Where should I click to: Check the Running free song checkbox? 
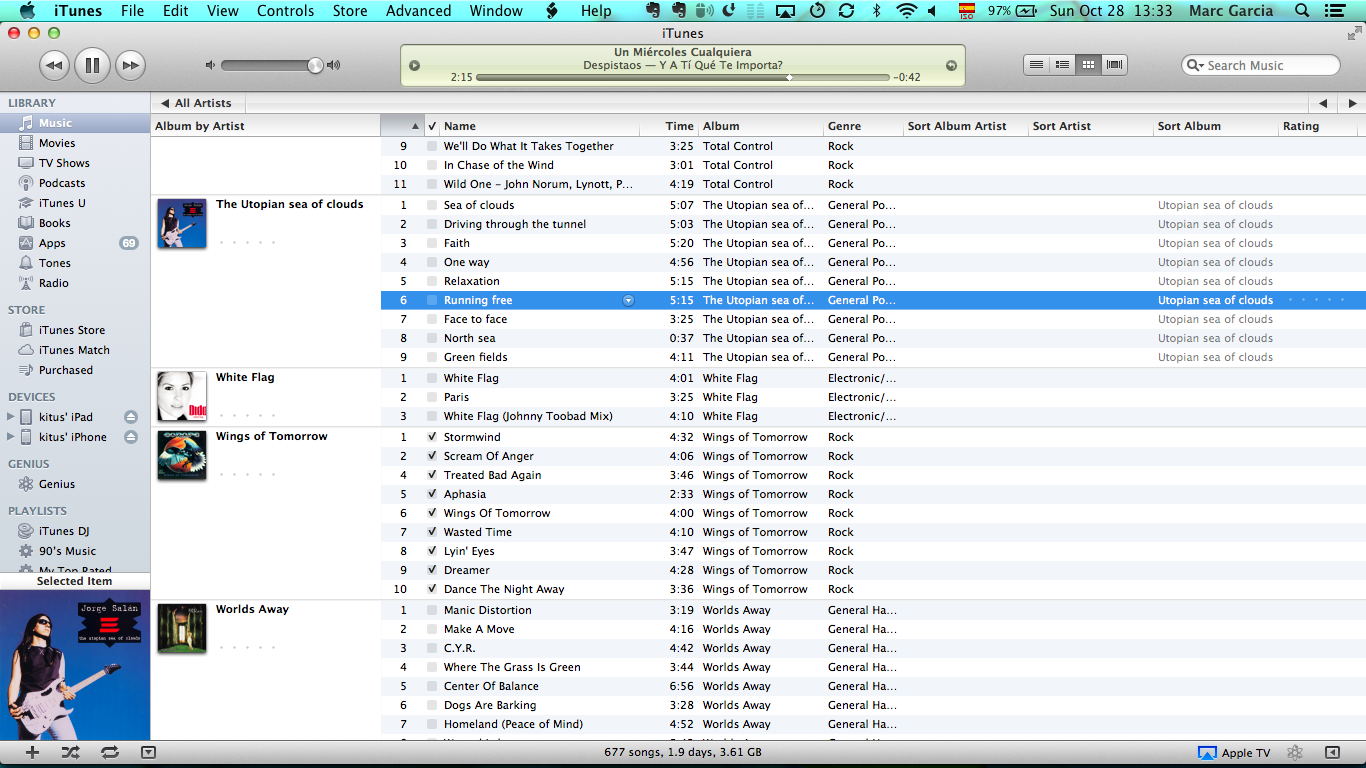tap(432, 300)
